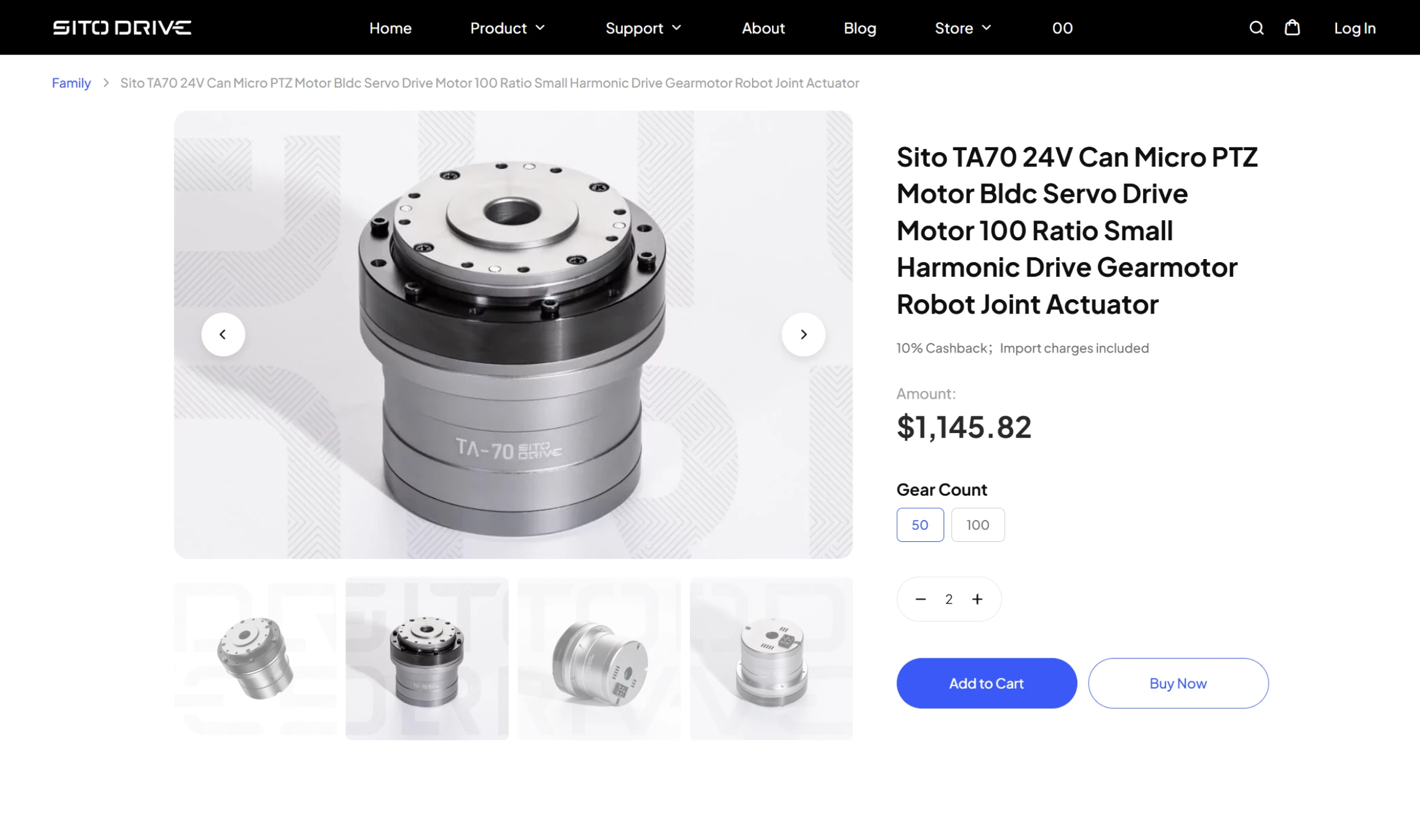Image resolution: width=1420 pixels, height=840 pixels.
Task: Select the 50 gear count option
Action: 920,525
